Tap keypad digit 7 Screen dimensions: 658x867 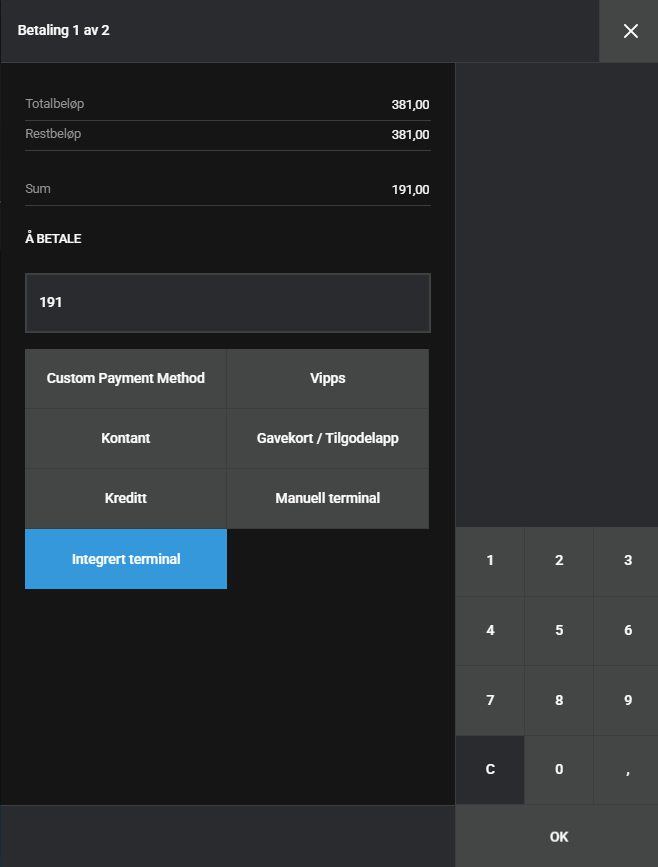[490, 701]
